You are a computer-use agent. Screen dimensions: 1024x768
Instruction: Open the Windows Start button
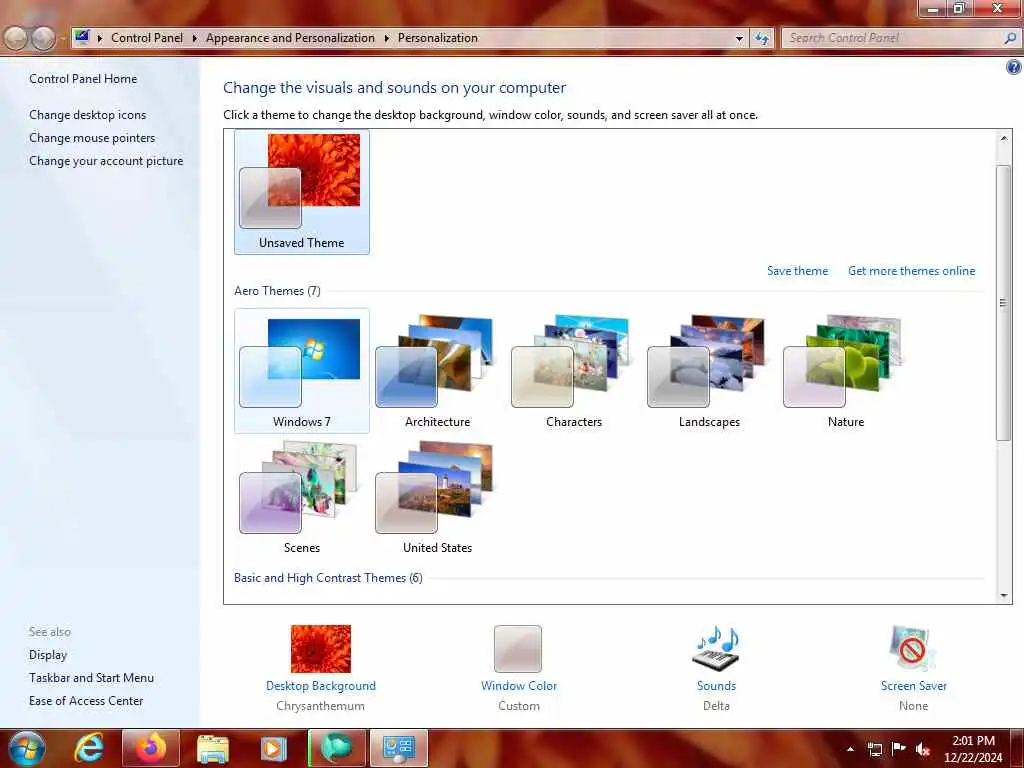(x=27, y=748)
